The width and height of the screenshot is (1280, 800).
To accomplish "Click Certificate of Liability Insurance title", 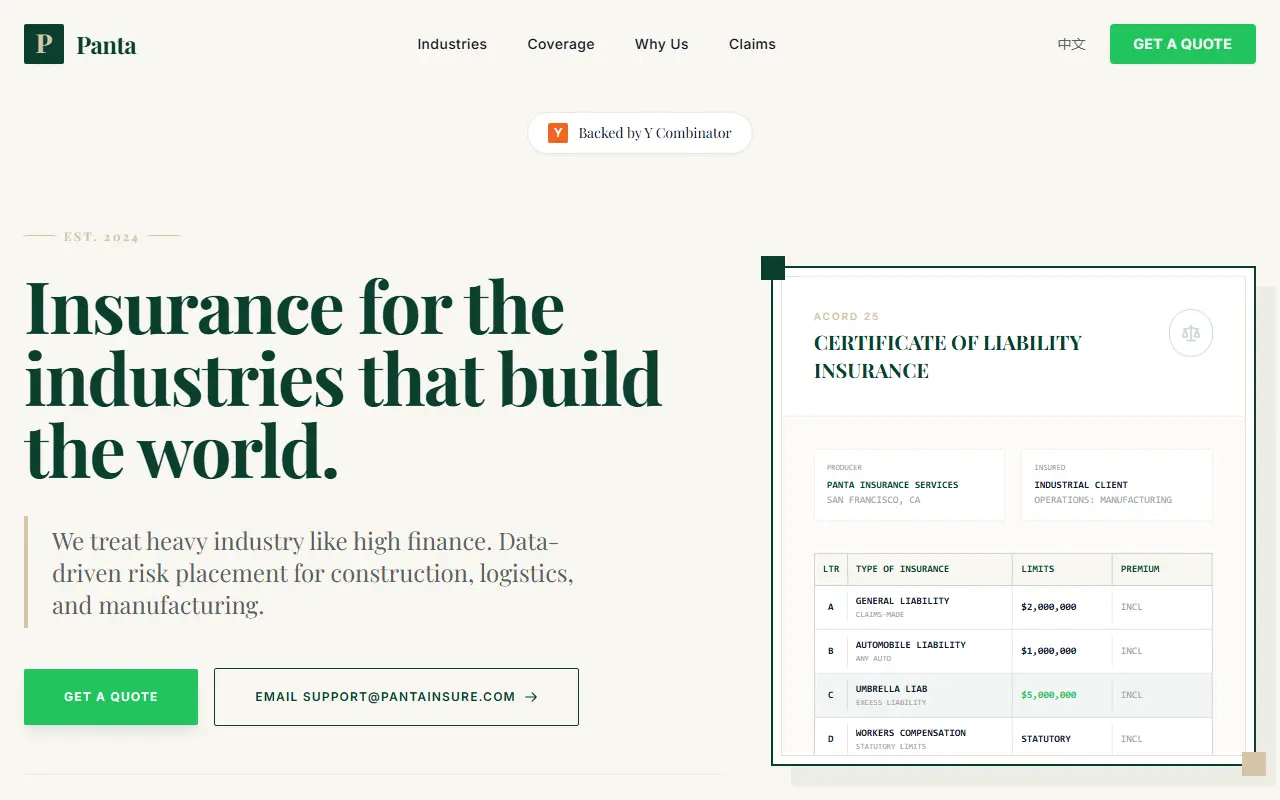I will click(948, 357).
